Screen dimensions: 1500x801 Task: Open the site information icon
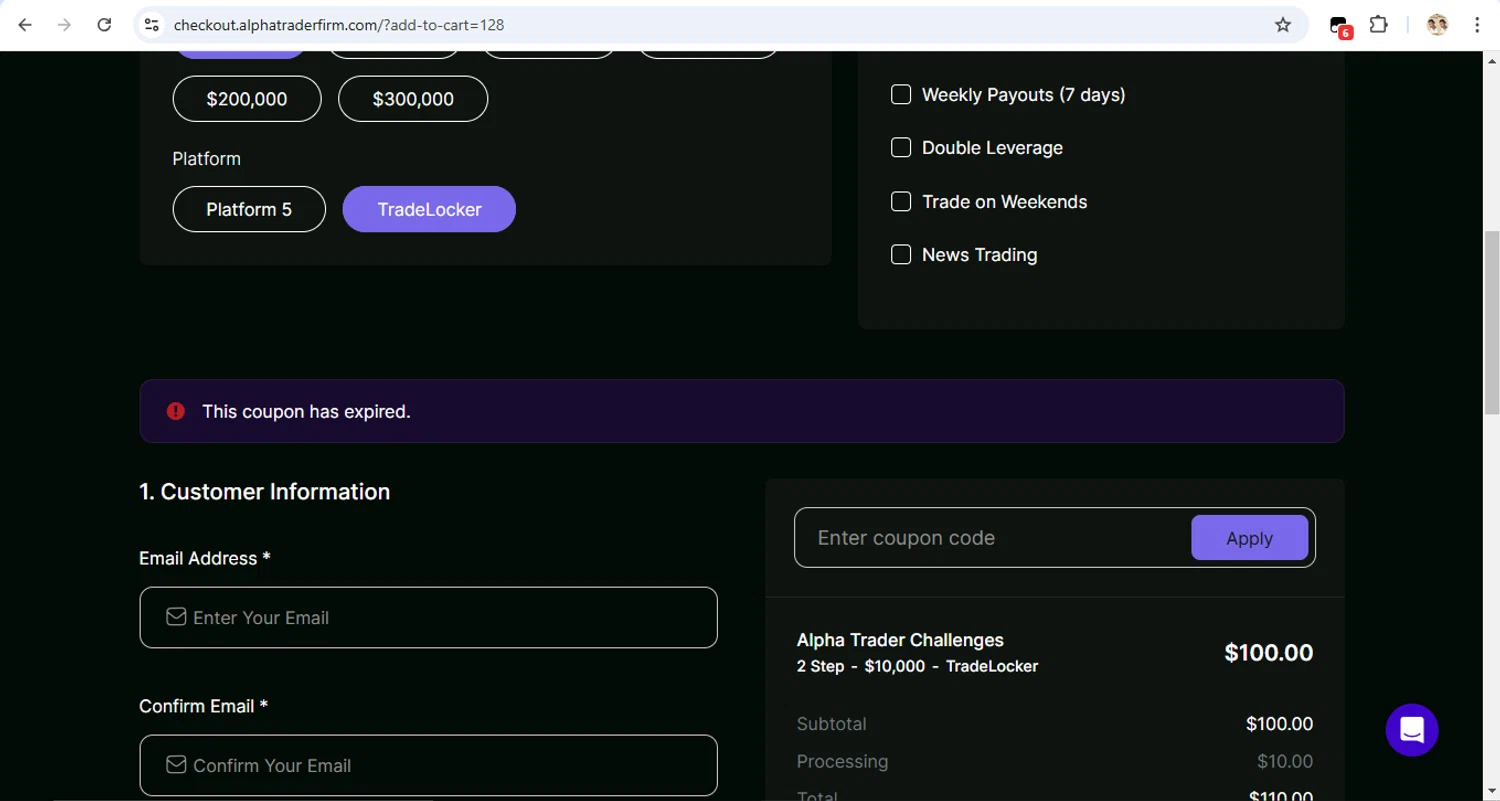click(151, 25)
